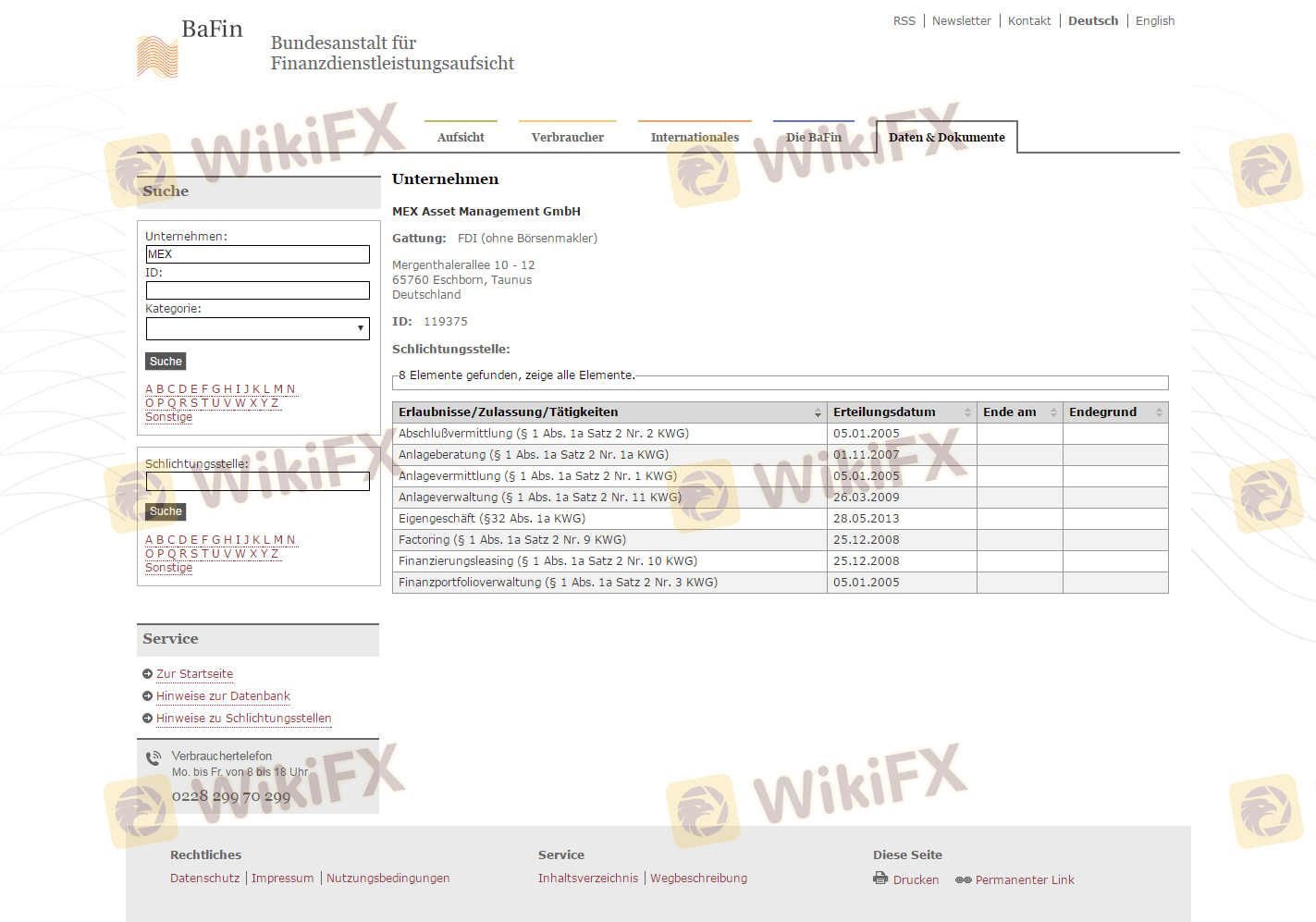Click the printer icon next to Drucken
The width and height of the screenshot is (1316, 922).
[x=880, y=879]
